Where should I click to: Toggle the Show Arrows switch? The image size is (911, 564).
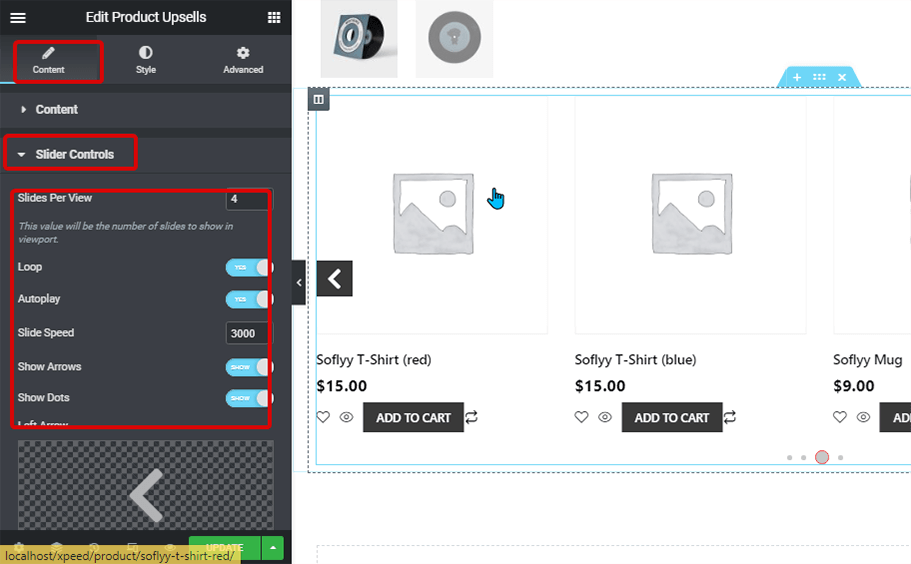coord(249,367)
